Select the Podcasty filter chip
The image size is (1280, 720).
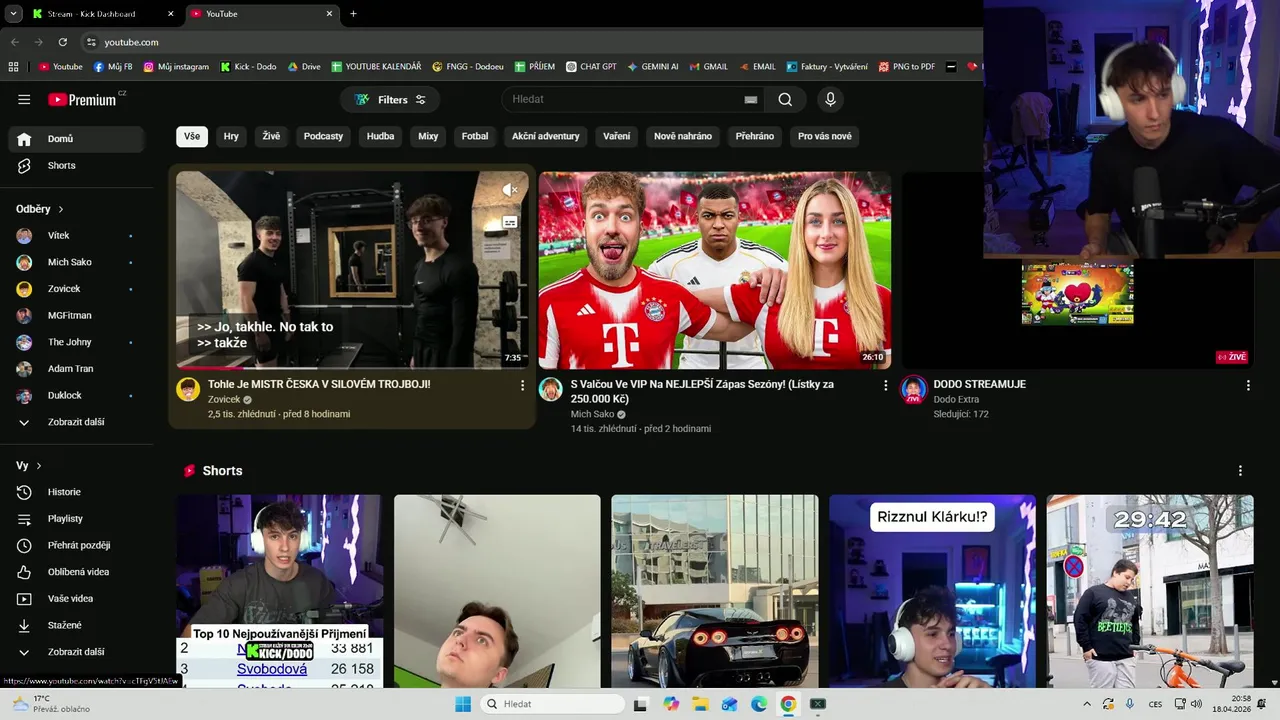tap(323, 136)
